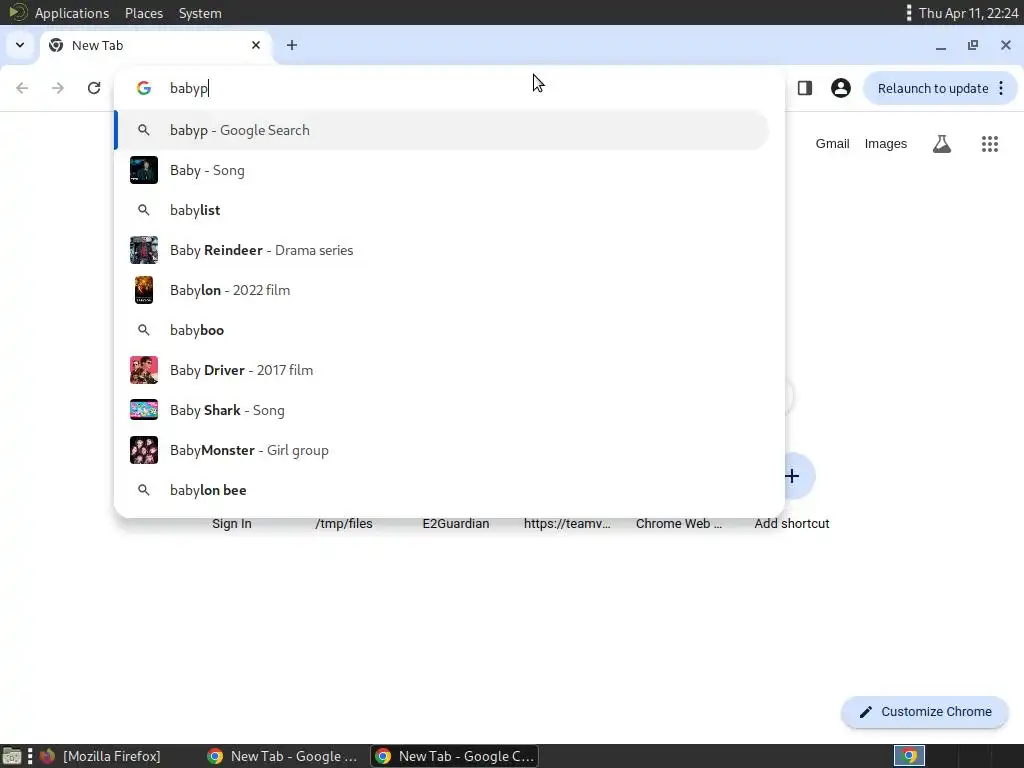Click Chrome icon in workspace switcher
The image size is (1024, 768).
[x=909, y=756]
